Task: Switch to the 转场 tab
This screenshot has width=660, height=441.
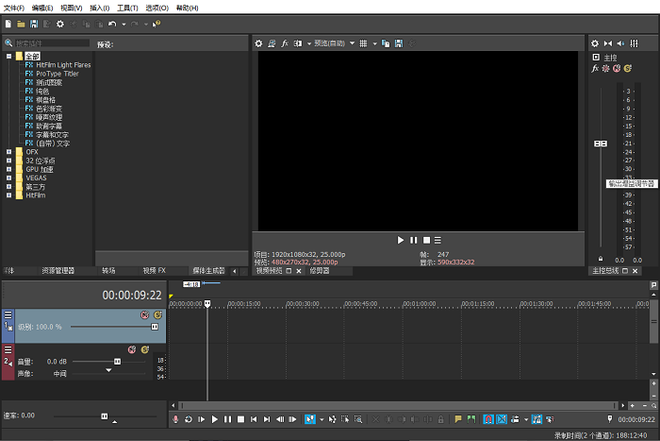Action: pos(108,270)
